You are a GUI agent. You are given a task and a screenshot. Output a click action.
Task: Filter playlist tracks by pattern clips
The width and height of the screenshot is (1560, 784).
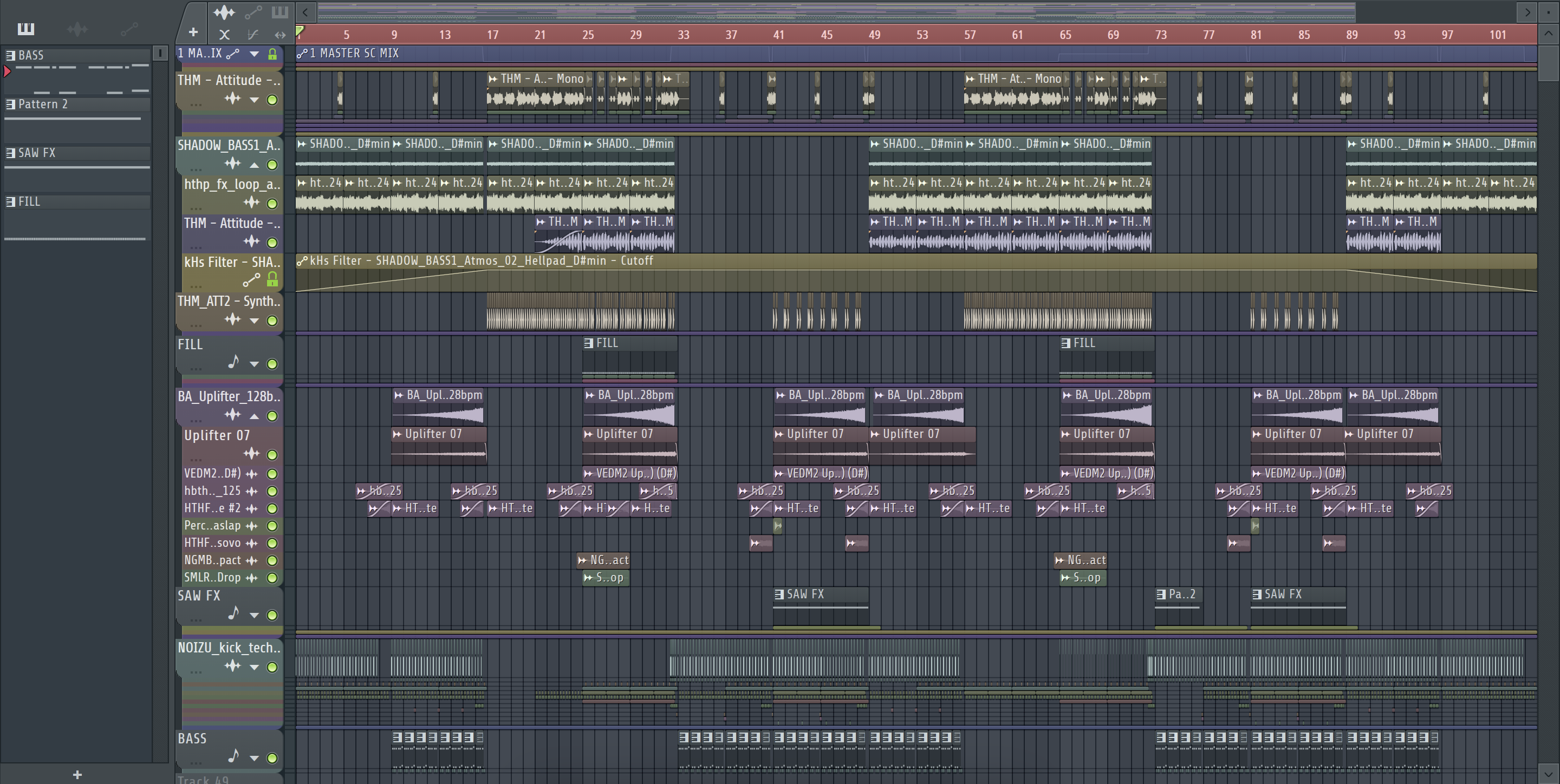(280, 12)
